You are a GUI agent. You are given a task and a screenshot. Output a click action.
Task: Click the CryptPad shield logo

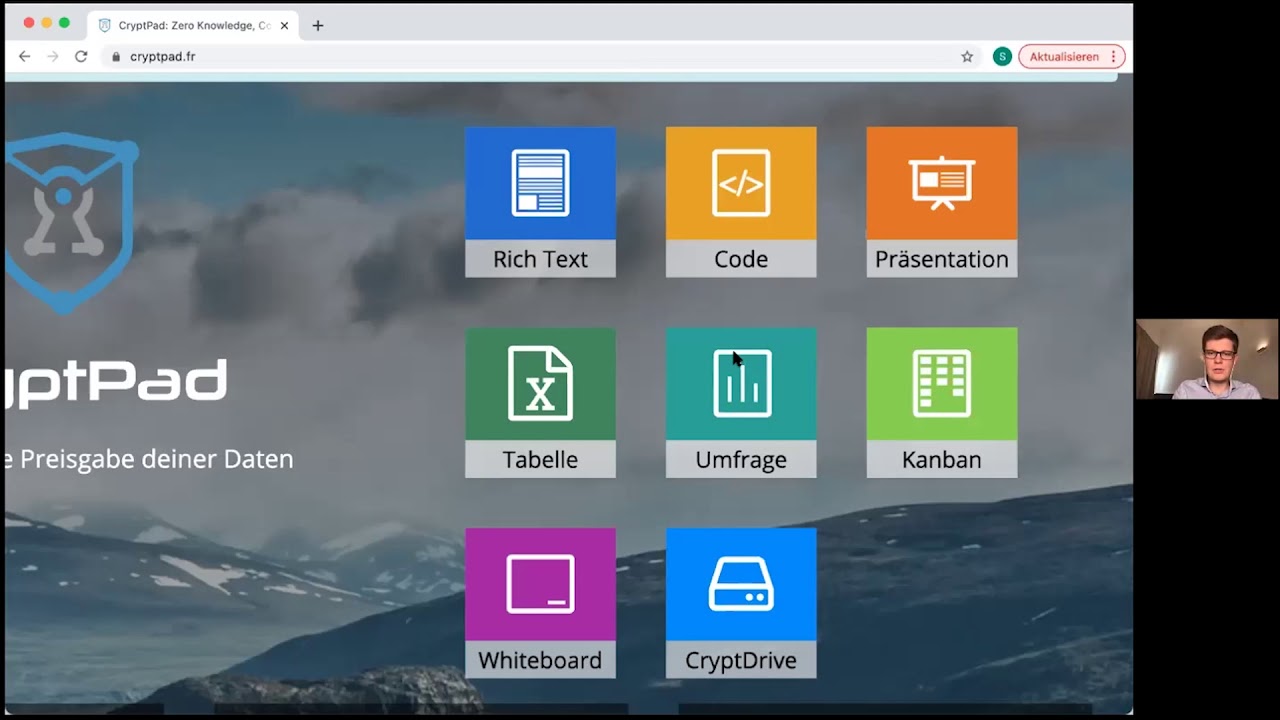click(x=70, y=222)
